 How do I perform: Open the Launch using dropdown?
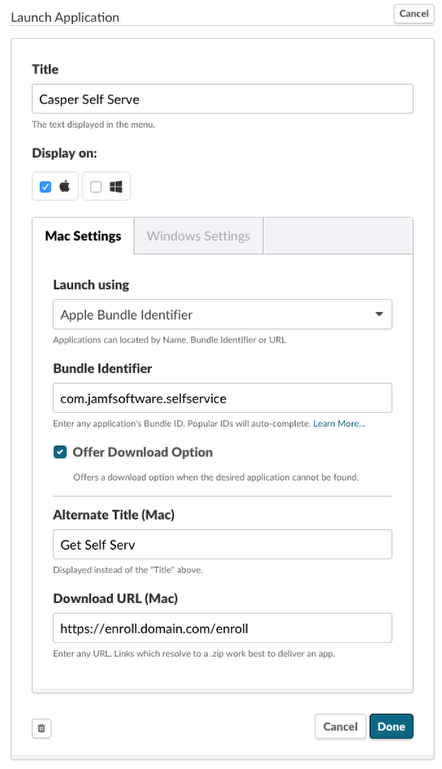(x=222, y=314)
